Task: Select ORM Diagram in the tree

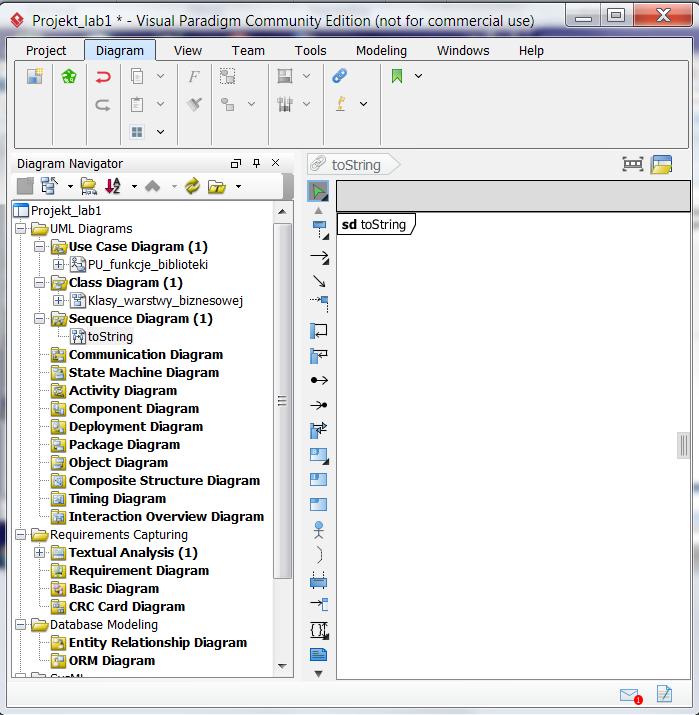Action: (x=112, y=660)
